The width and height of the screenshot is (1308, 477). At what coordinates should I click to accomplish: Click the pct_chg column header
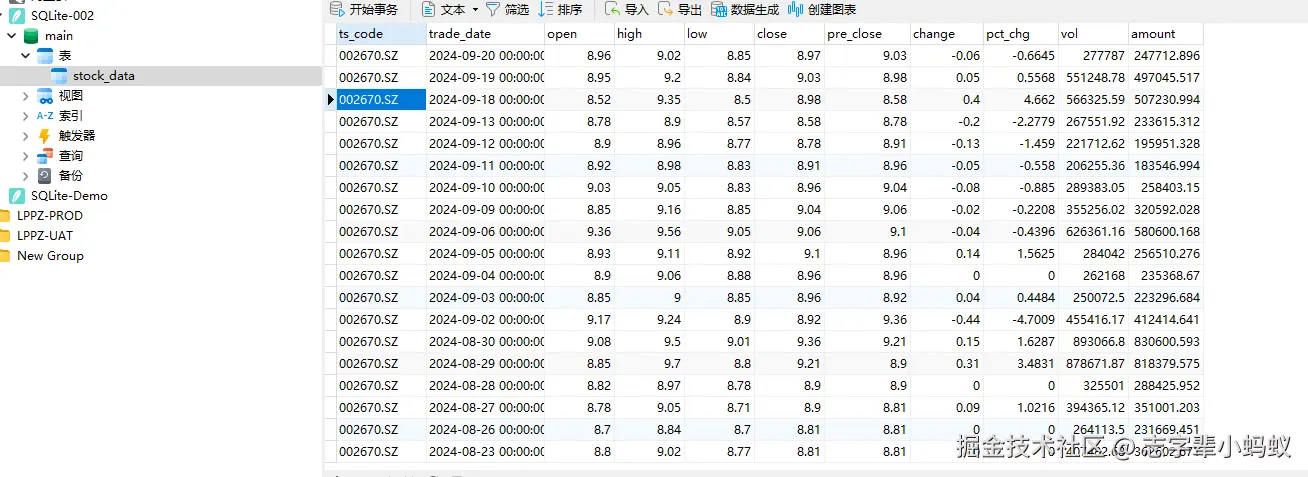click(x=1021, y=34)
